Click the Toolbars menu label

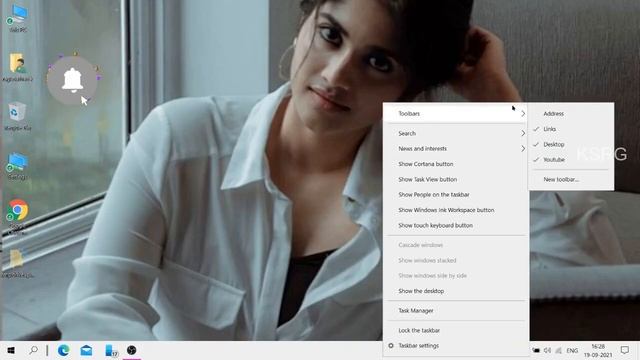tap(409, 113)
